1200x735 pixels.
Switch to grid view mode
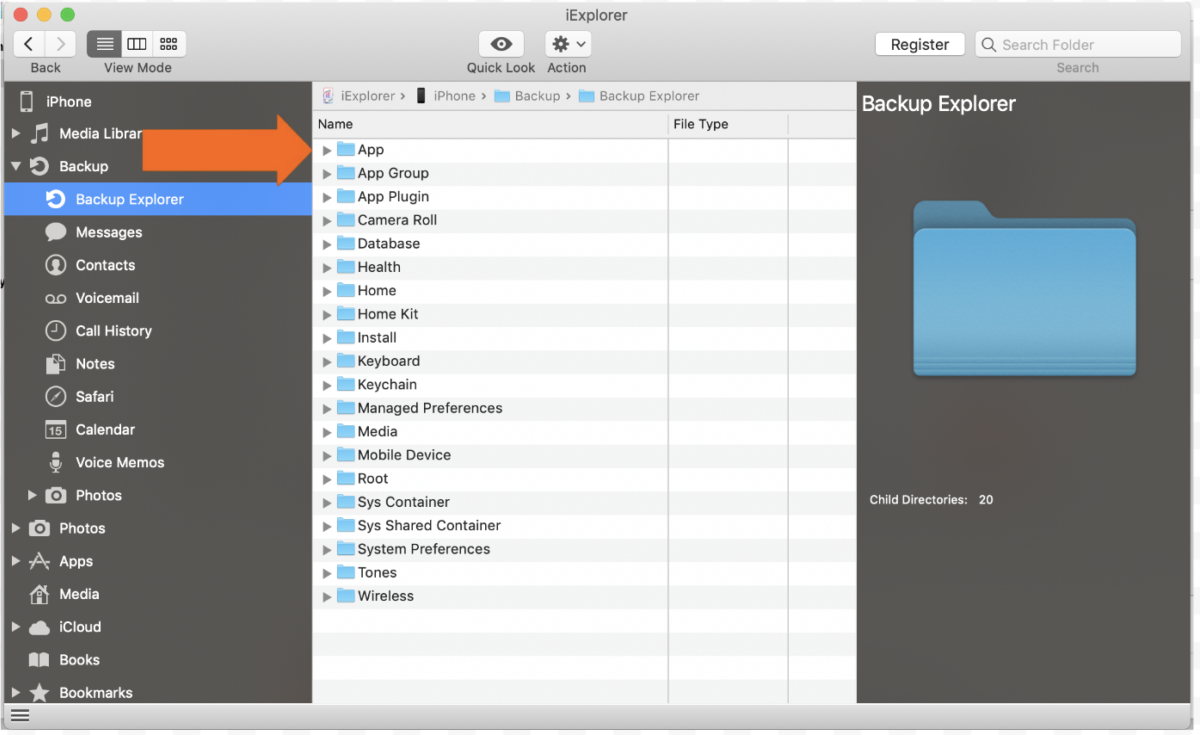point(168,43)
